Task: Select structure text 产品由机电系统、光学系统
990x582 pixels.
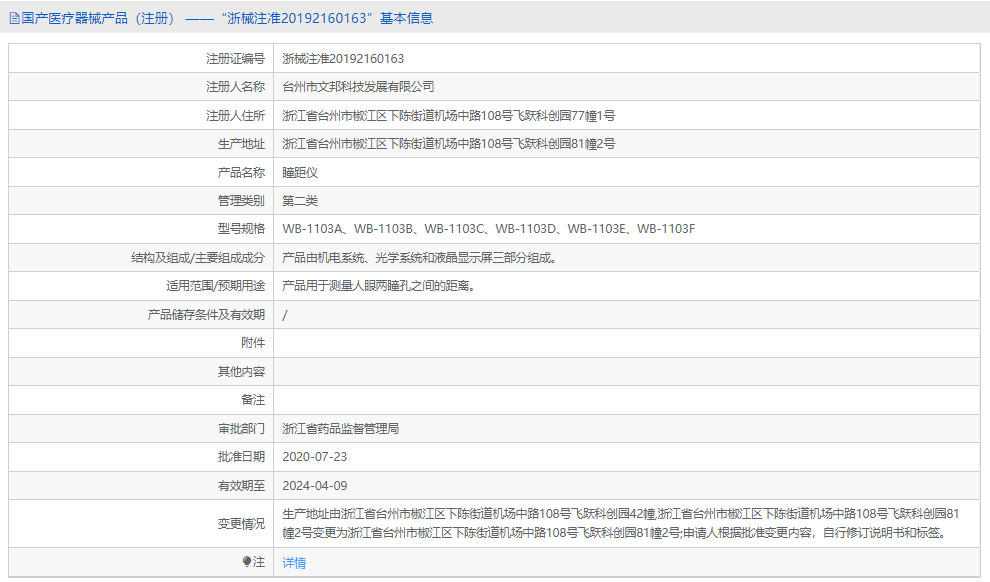Action: tap(419, 258)
